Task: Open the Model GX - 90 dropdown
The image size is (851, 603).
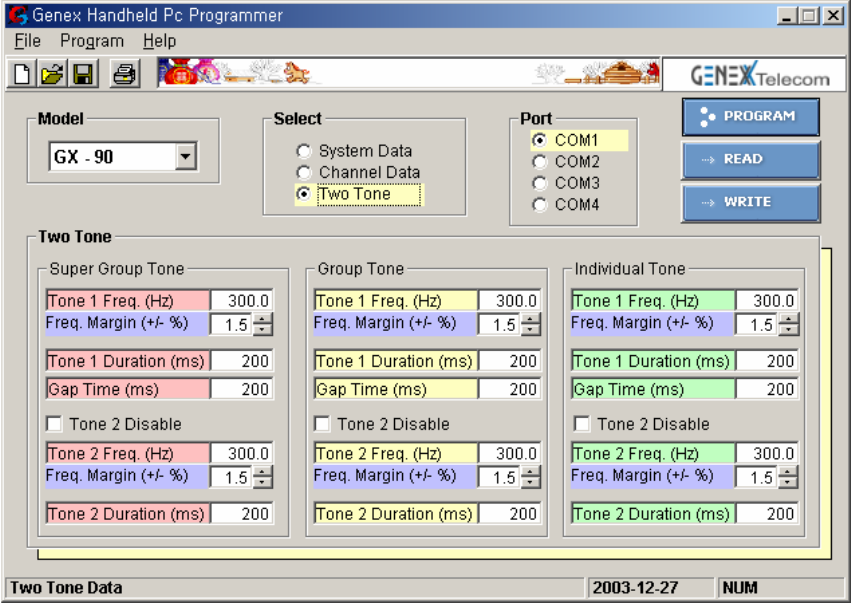Action: (x=186, y=156)
